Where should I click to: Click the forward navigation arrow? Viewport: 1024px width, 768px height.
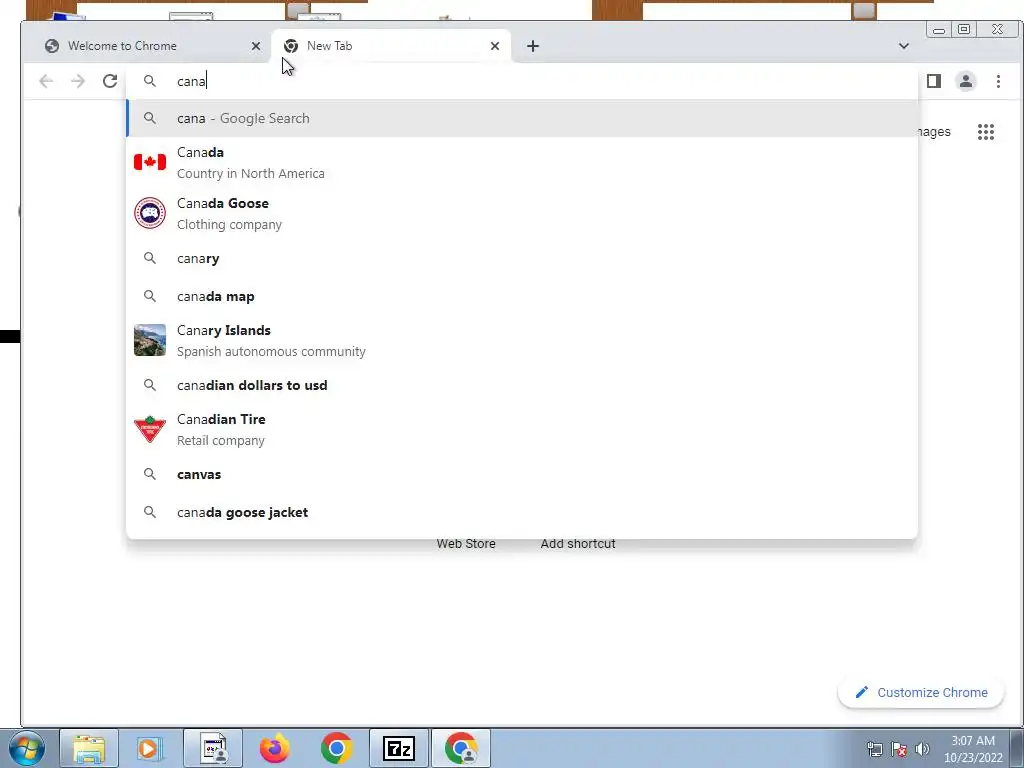coord(78,81)
